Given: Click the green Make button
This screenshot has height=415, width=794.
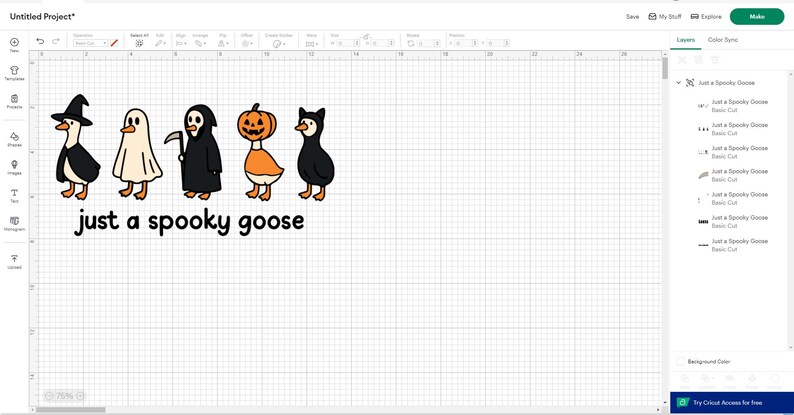Looking at the screenshot, I should pos(757,17).
